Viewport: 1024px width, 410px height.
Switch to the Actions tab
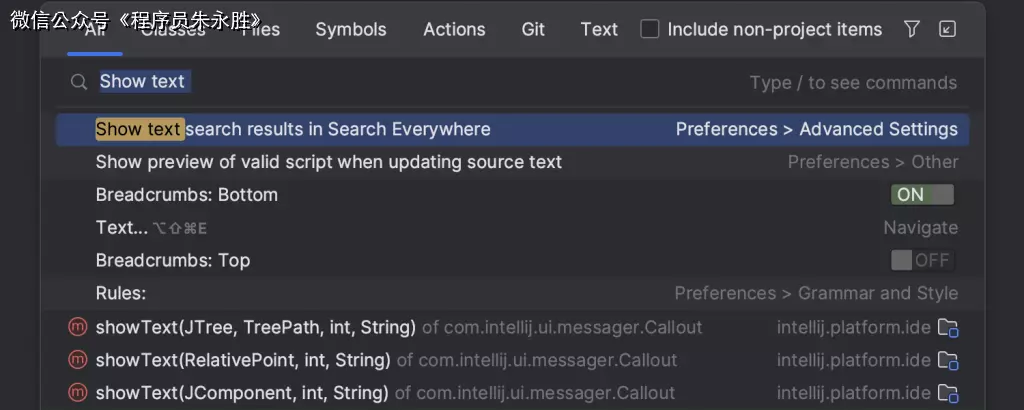tap(453, 29)
